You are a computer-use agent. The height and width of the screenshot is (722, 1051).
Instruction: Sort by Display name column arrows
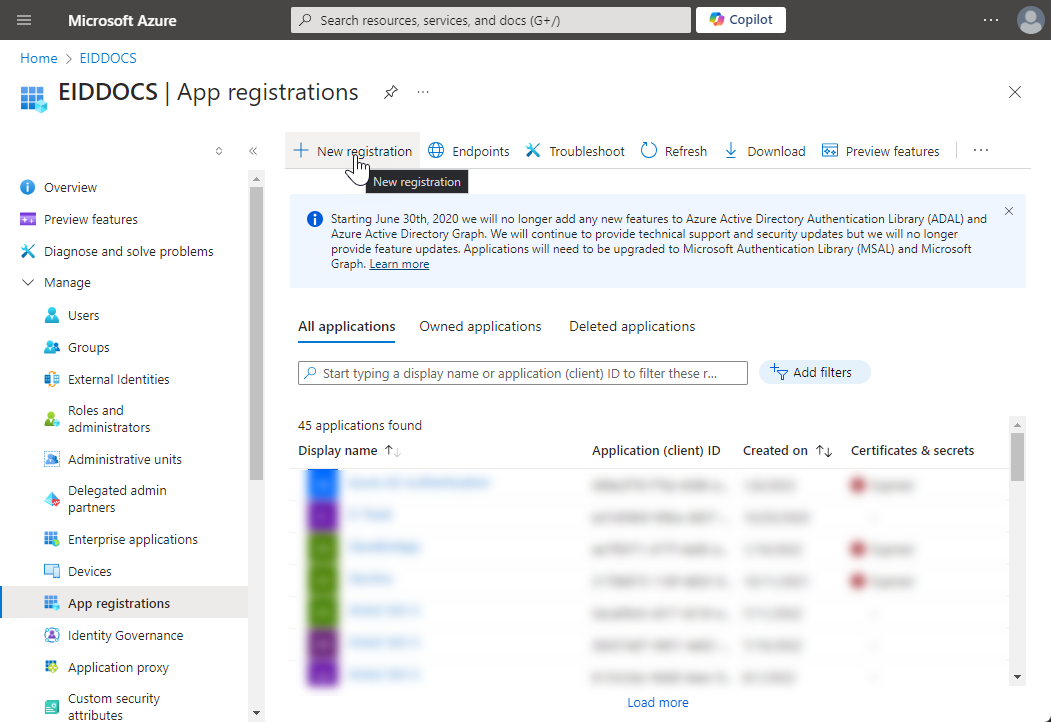coord(392,451)
